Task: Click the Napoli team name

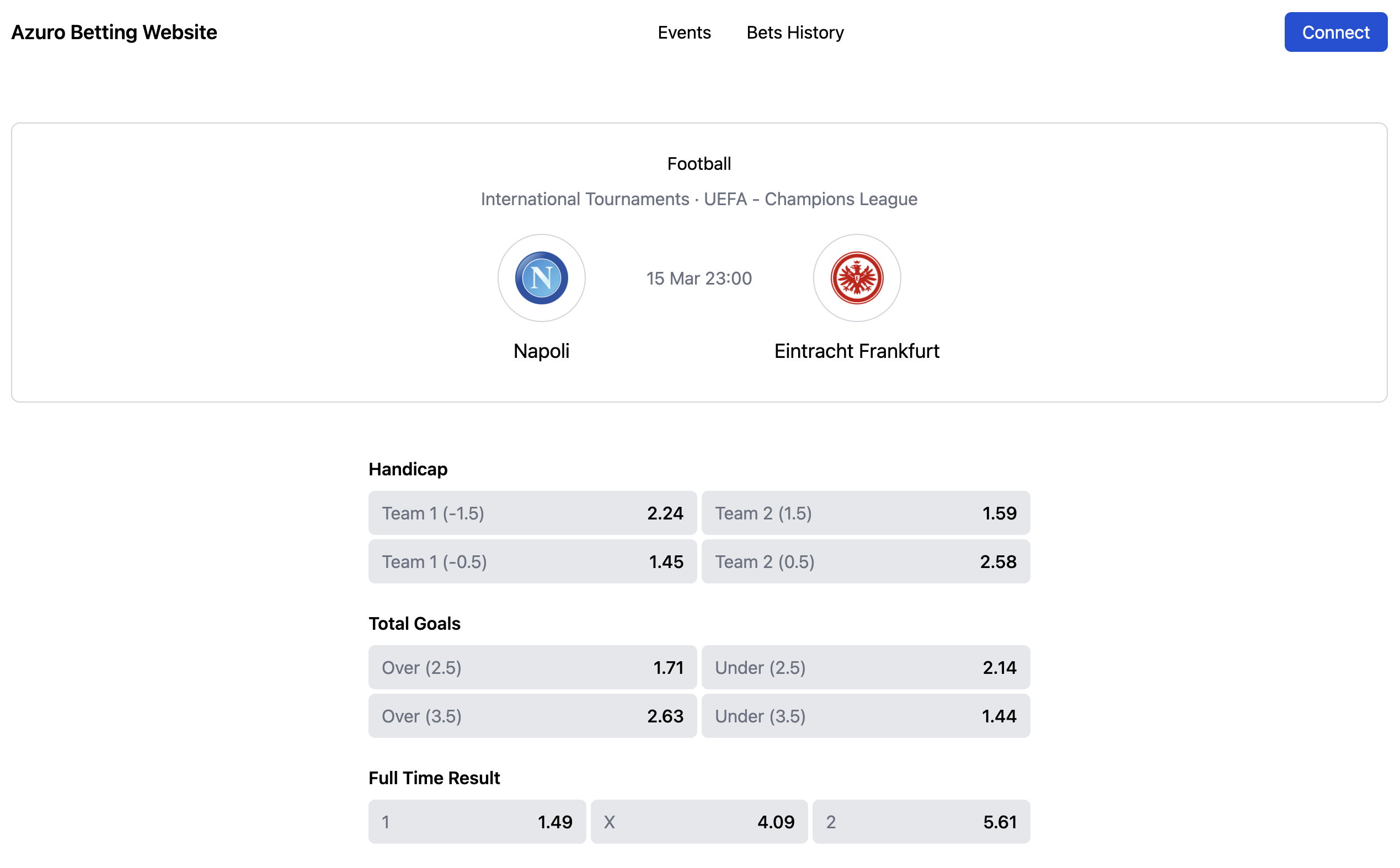Action: (542, 351)
